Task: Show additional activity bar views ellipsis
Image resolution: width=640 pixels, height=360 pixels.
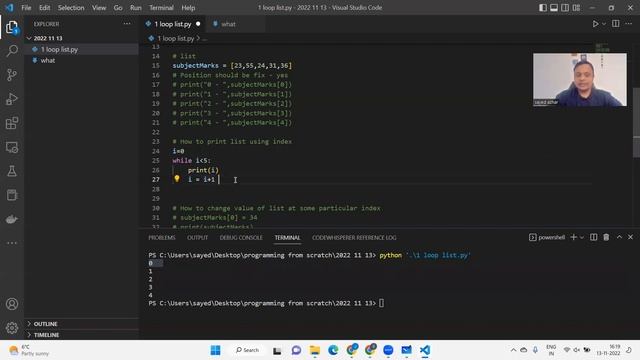Action: click(x=12, y=243)
